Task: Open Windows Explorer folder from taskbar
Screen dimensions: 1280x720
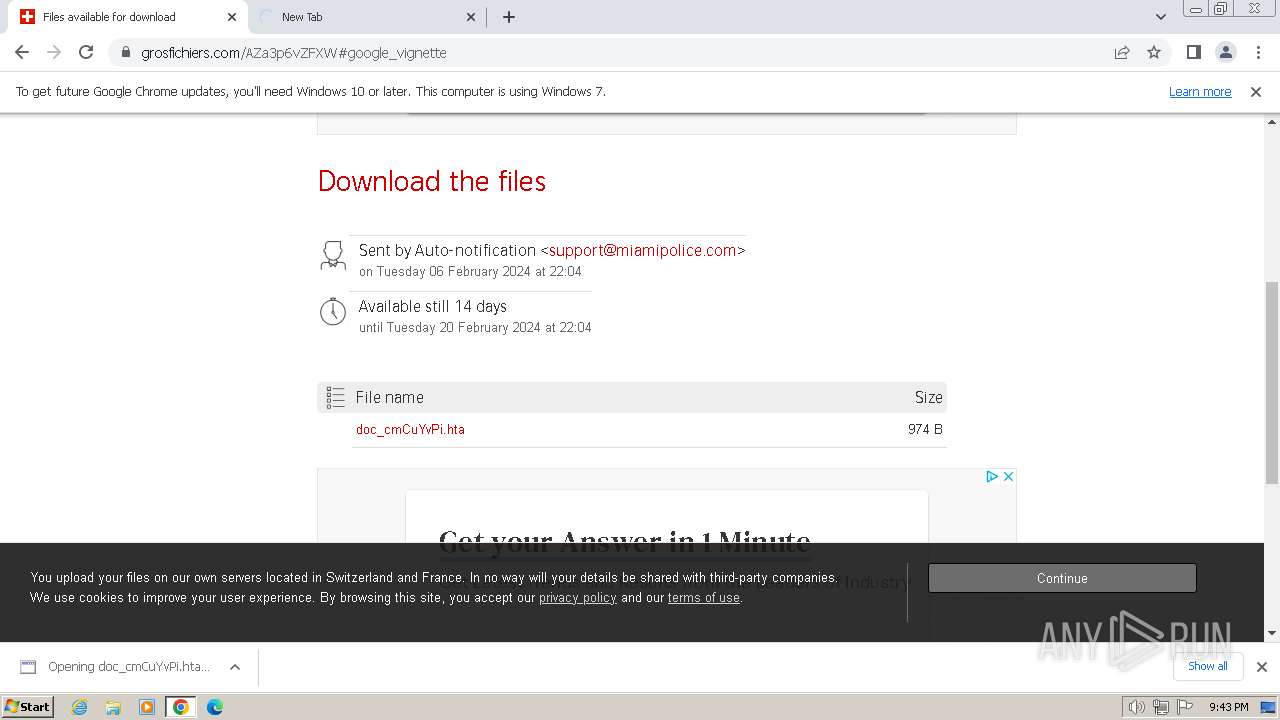Action: (113, 707)
